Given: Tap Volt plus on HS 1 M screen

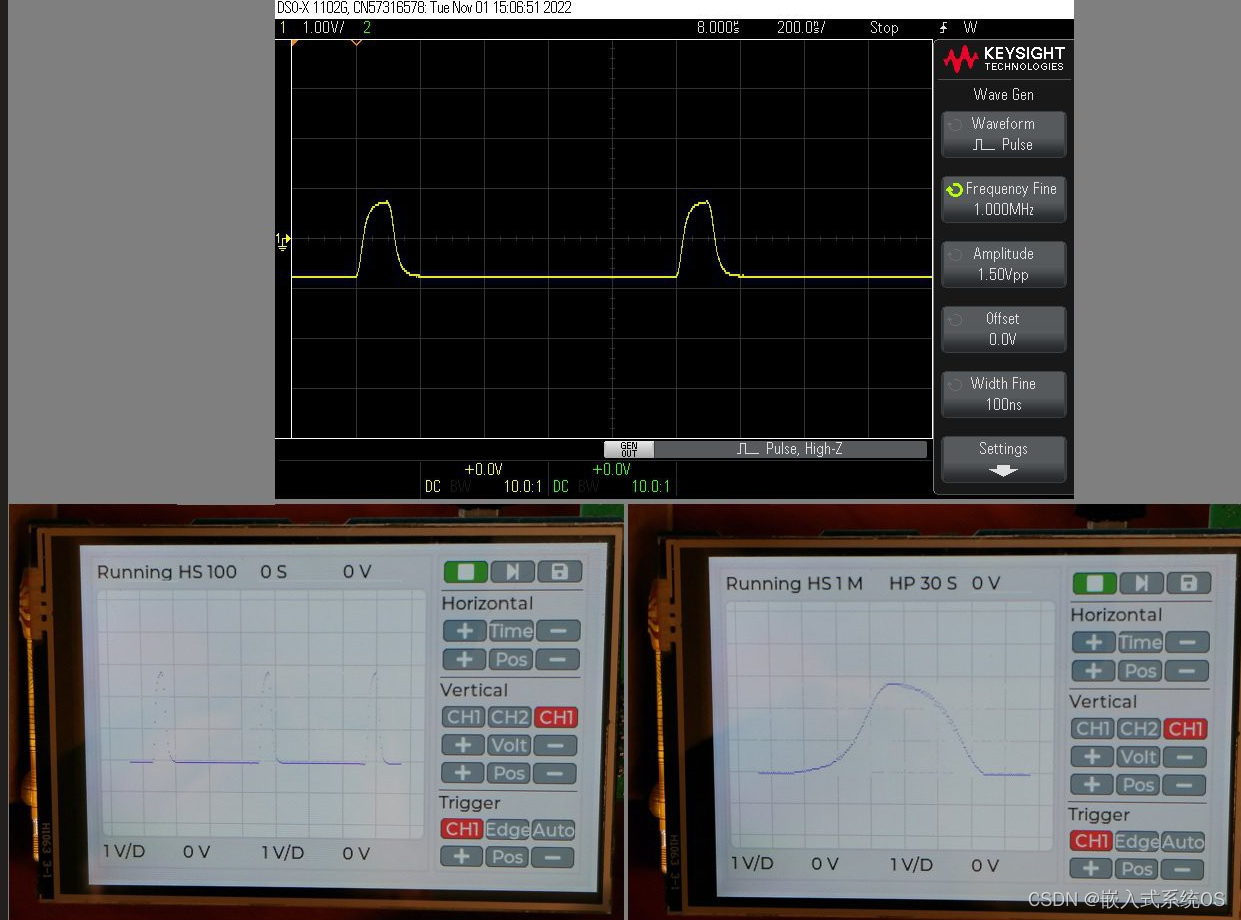Looking at the screenshot, I should (x=1093, y=757).
